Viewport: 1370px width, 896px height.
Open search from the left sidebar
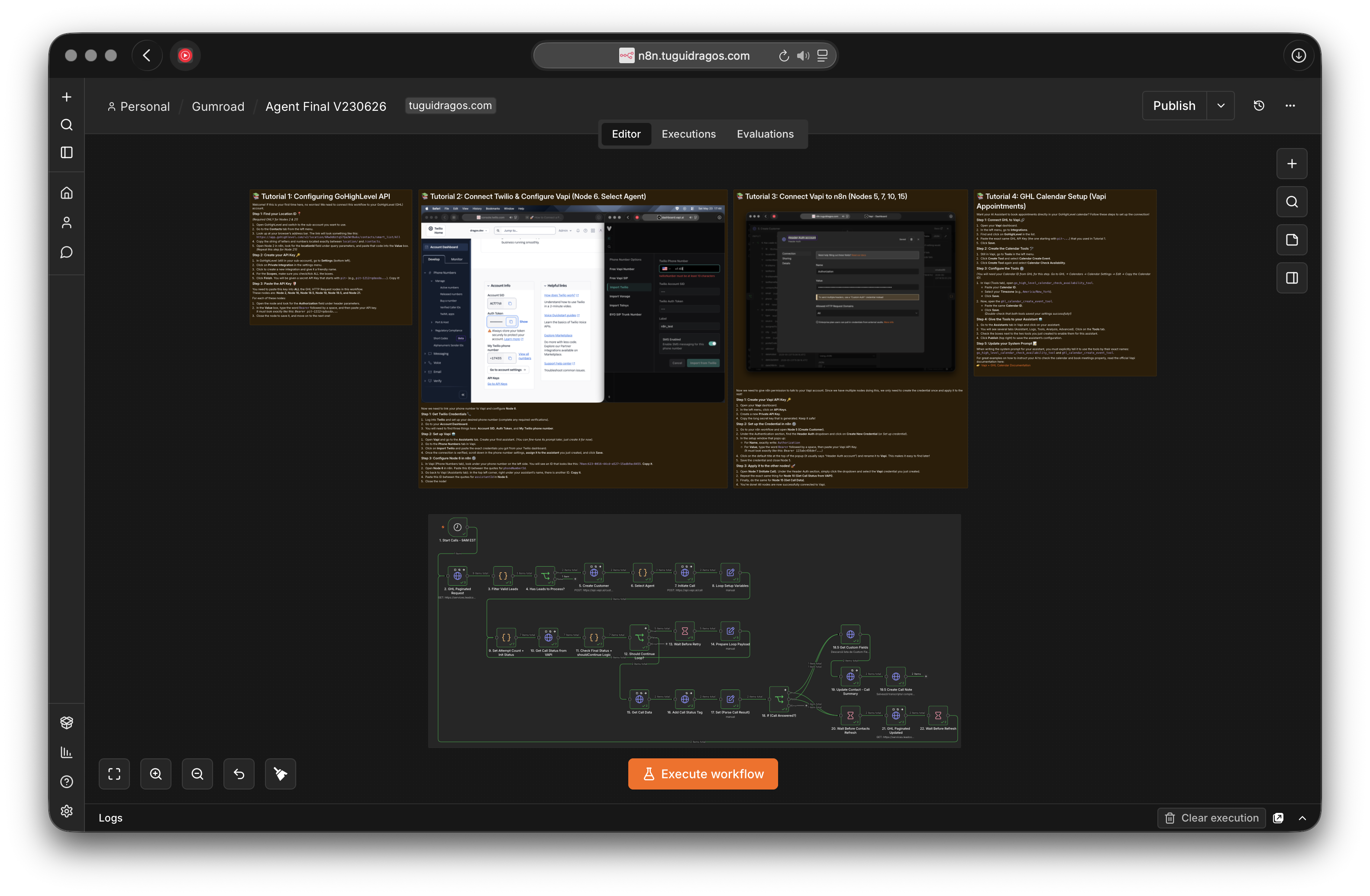tap(67, 124)
